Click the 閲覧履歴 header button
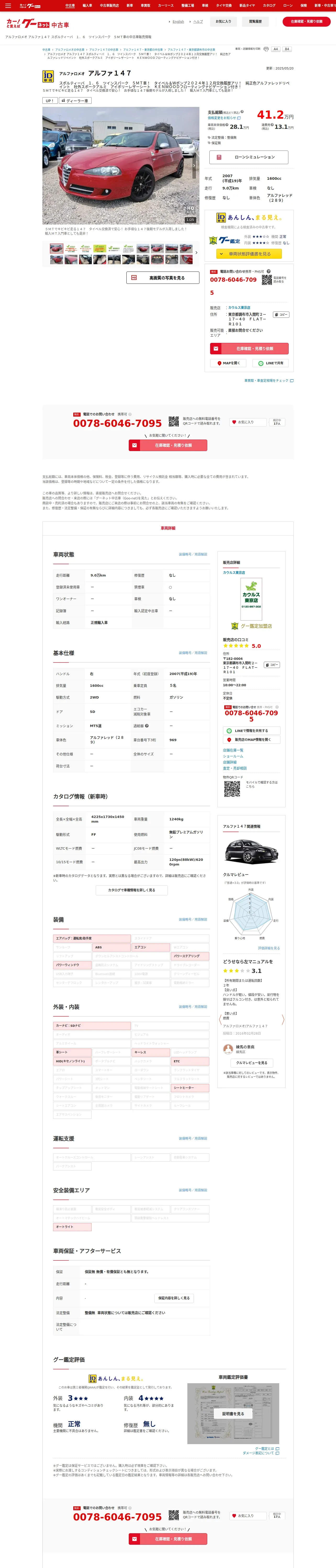The image size is (336, 1568). click(255, 21)
